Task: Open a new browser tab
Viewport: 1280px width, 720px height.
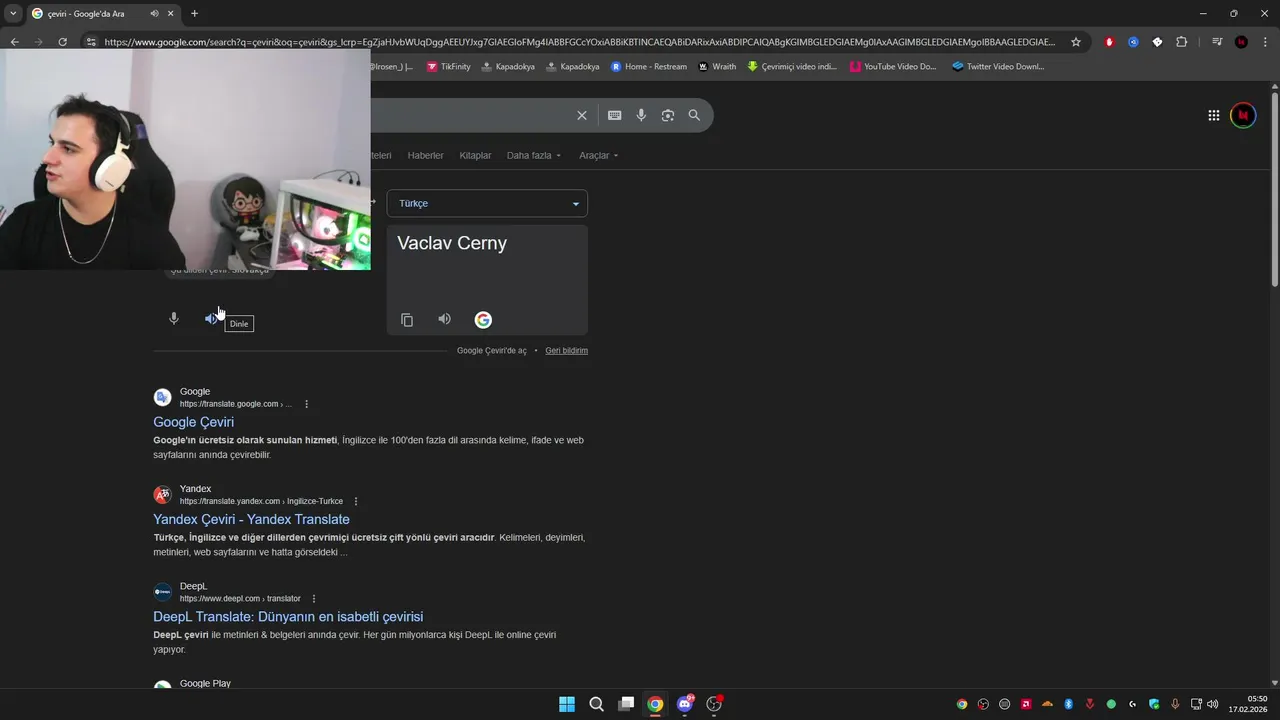Action: [x=194, y=14]
